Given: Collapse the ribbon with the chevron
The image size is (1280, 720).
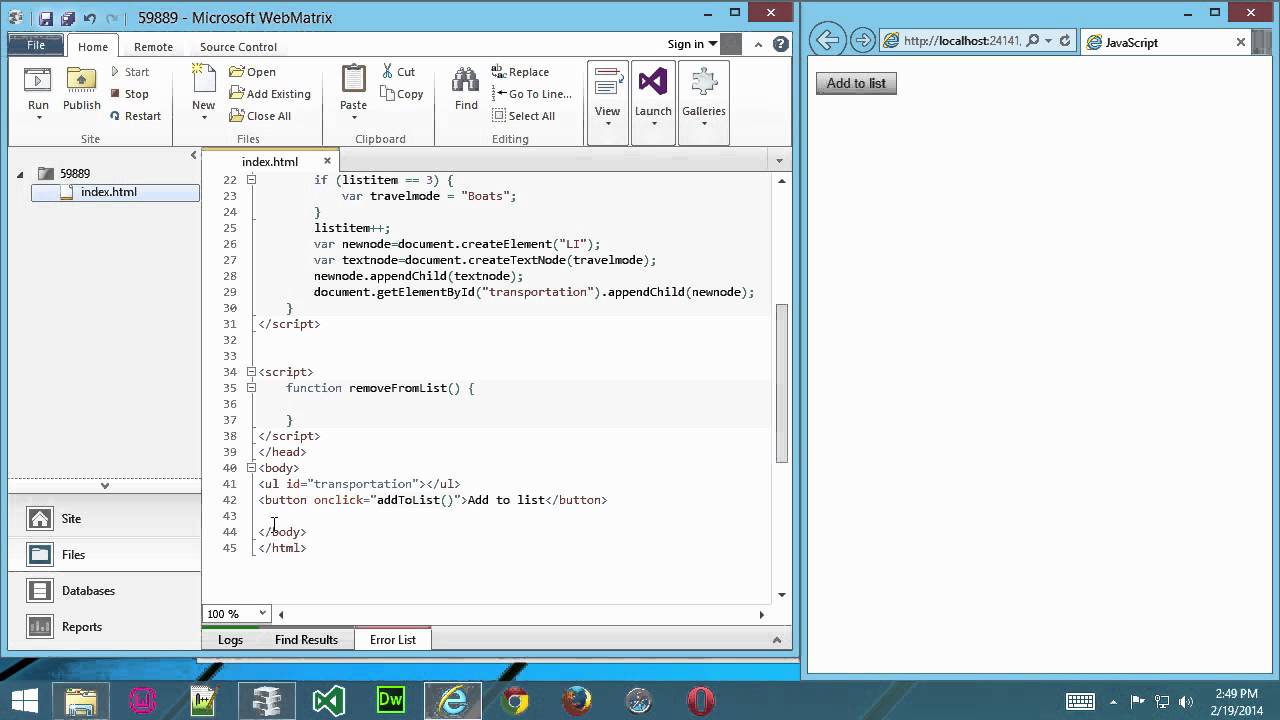Looking at the screenshot, I should tap(760, 44).
